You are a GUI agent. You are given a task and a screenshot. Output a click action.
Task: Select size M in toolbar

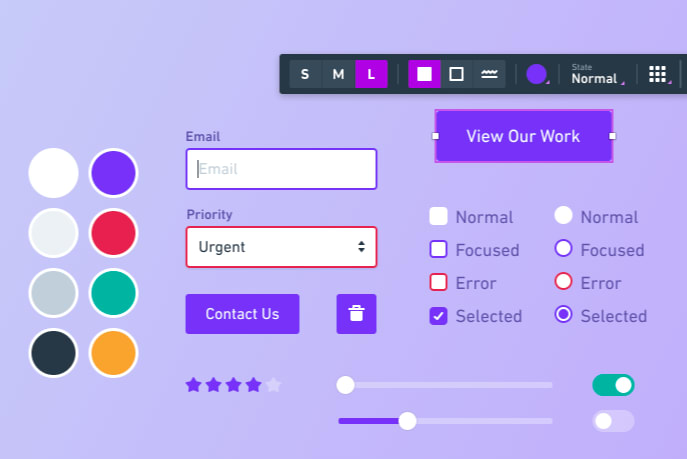[x=338, y=74]
